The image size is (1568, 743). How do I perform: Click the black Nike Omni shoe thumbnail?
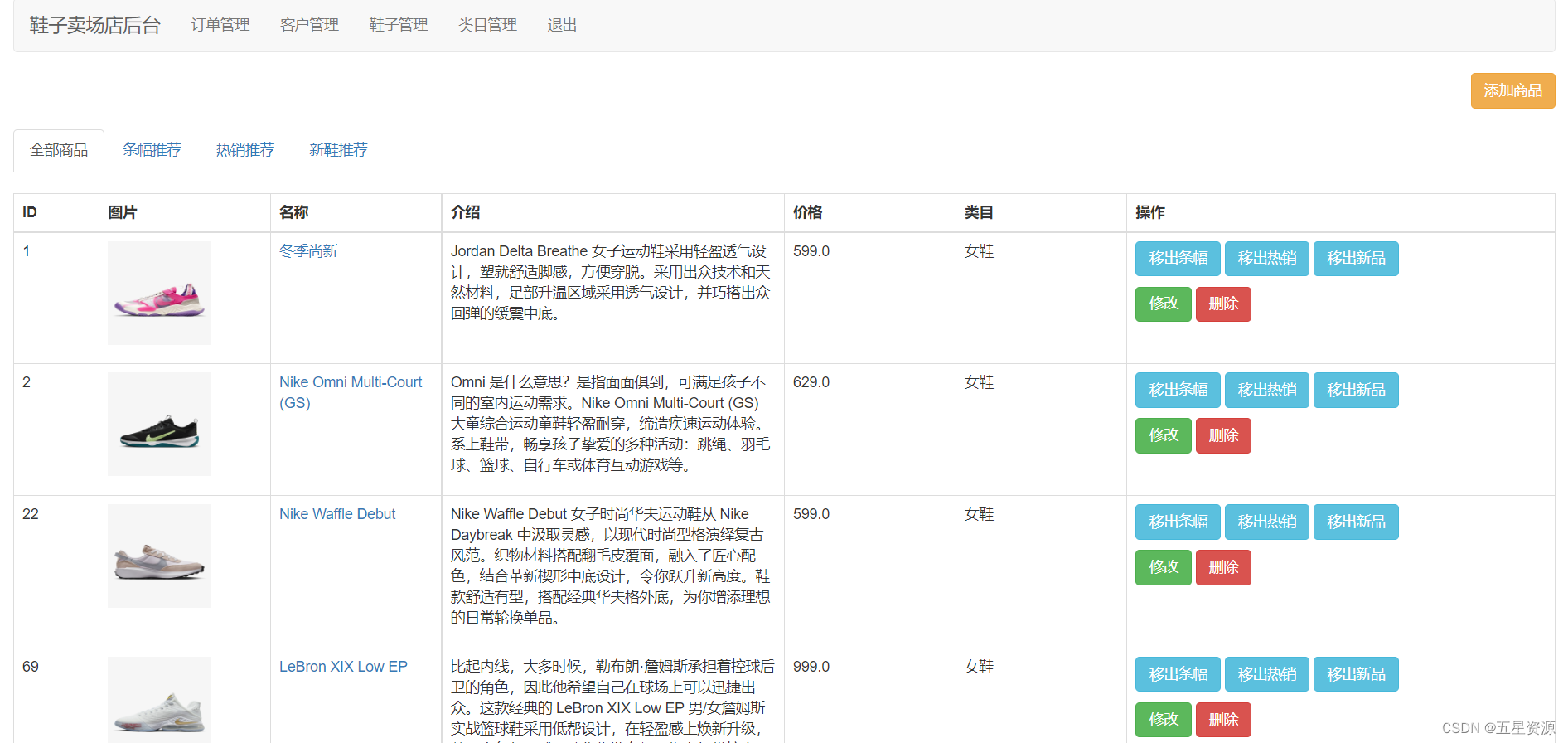tap(159, 424)
